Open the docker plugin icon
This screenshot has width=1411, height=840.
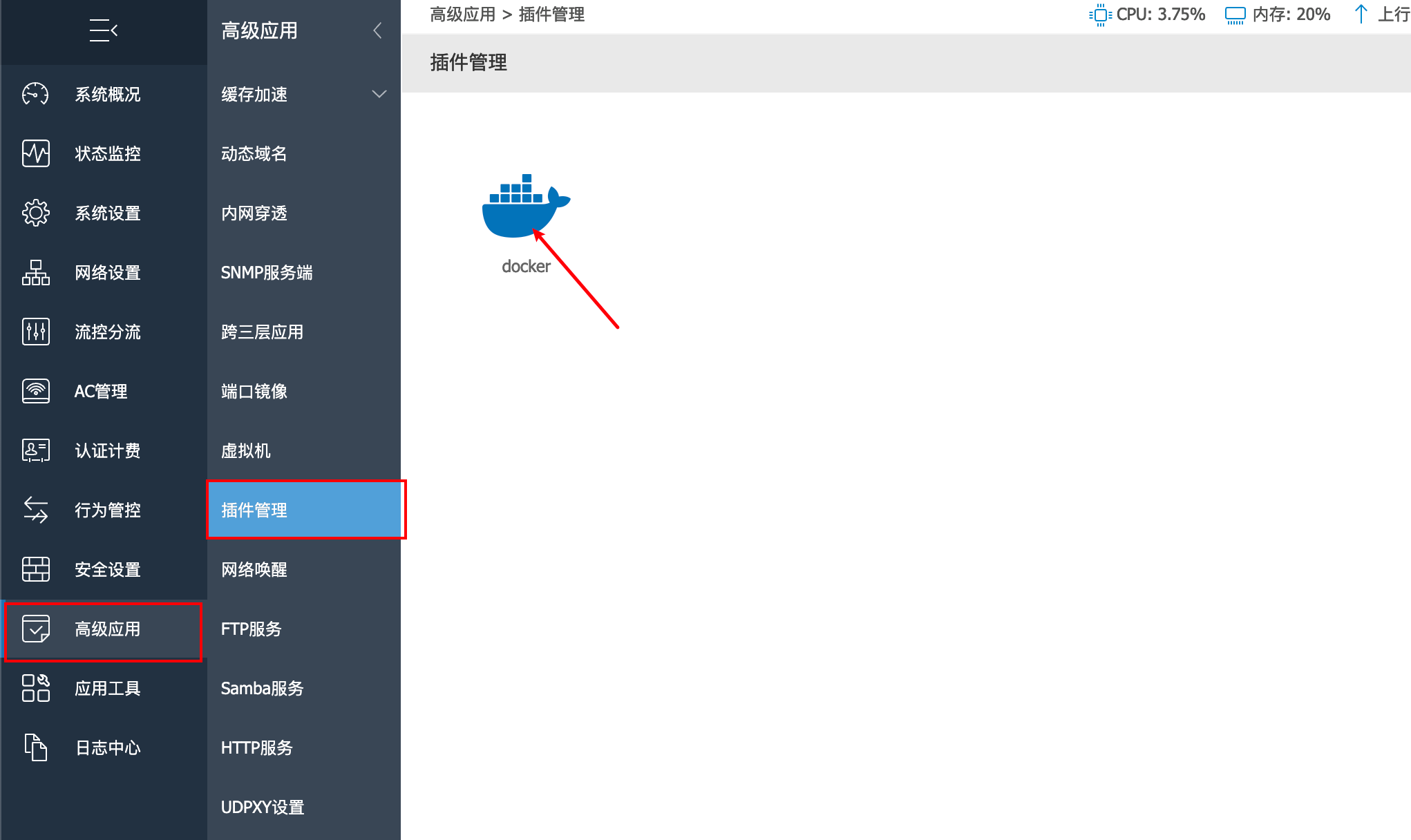(526, 206)
